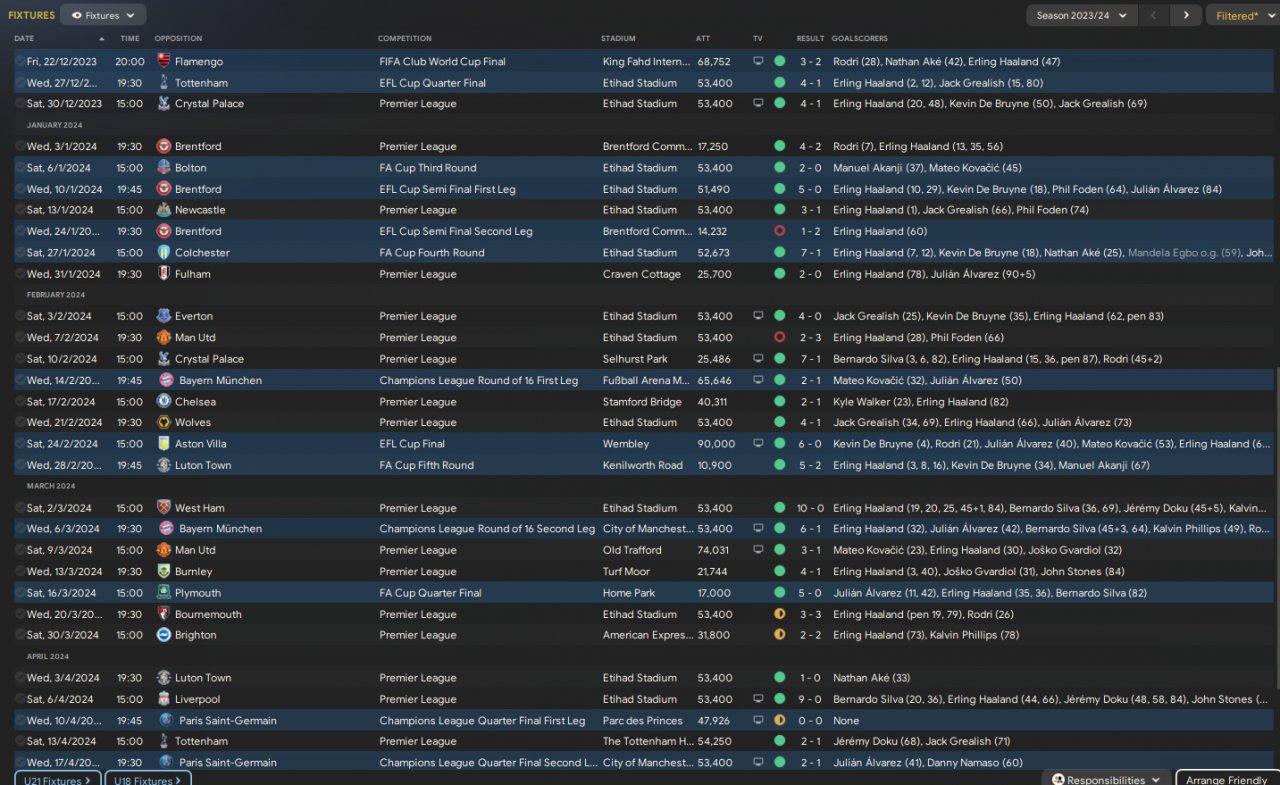Image resolution: width=1280 pixels, height=785 pixels.
Task: Toggle the check circle on the Newcastle row
Action: [x=19, y=210]
